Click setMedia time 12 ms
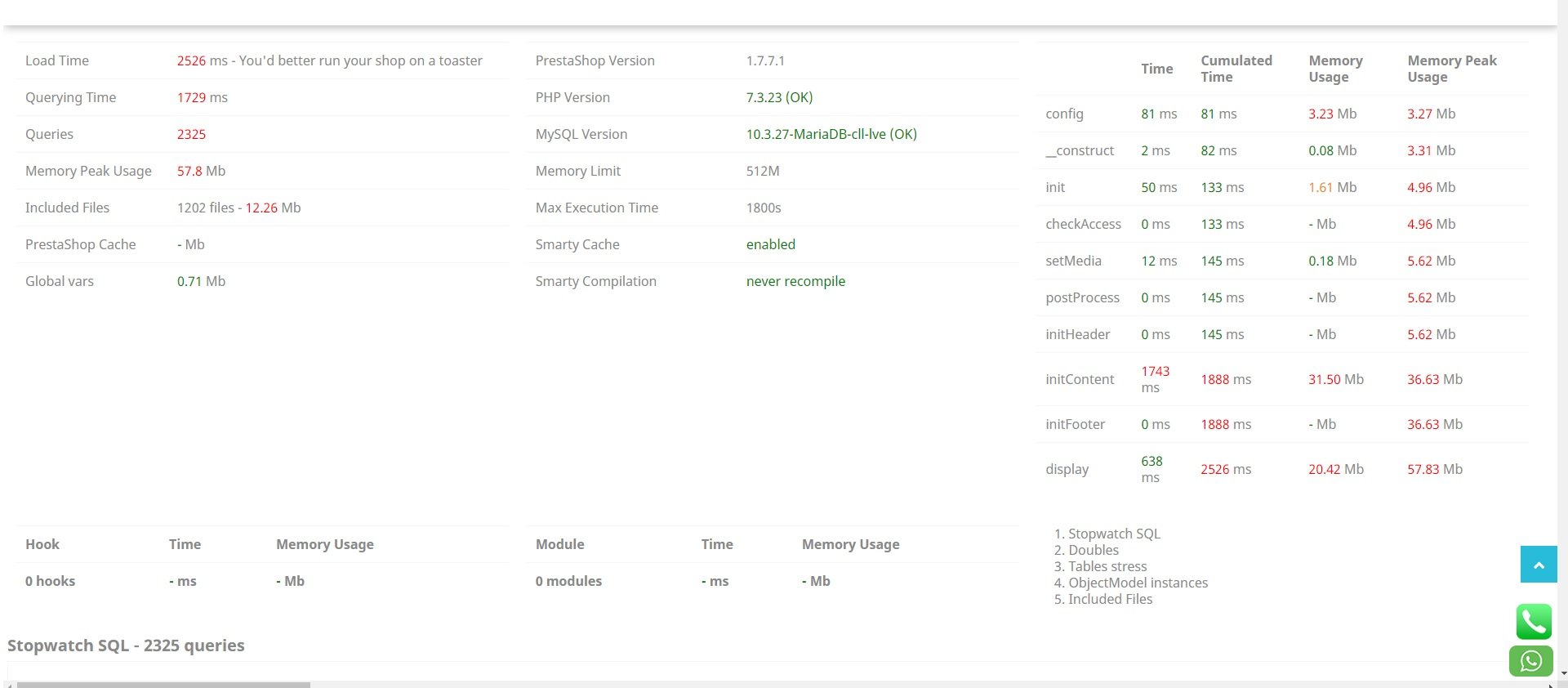The image size is (1568, 688). tap(1159, 261)
